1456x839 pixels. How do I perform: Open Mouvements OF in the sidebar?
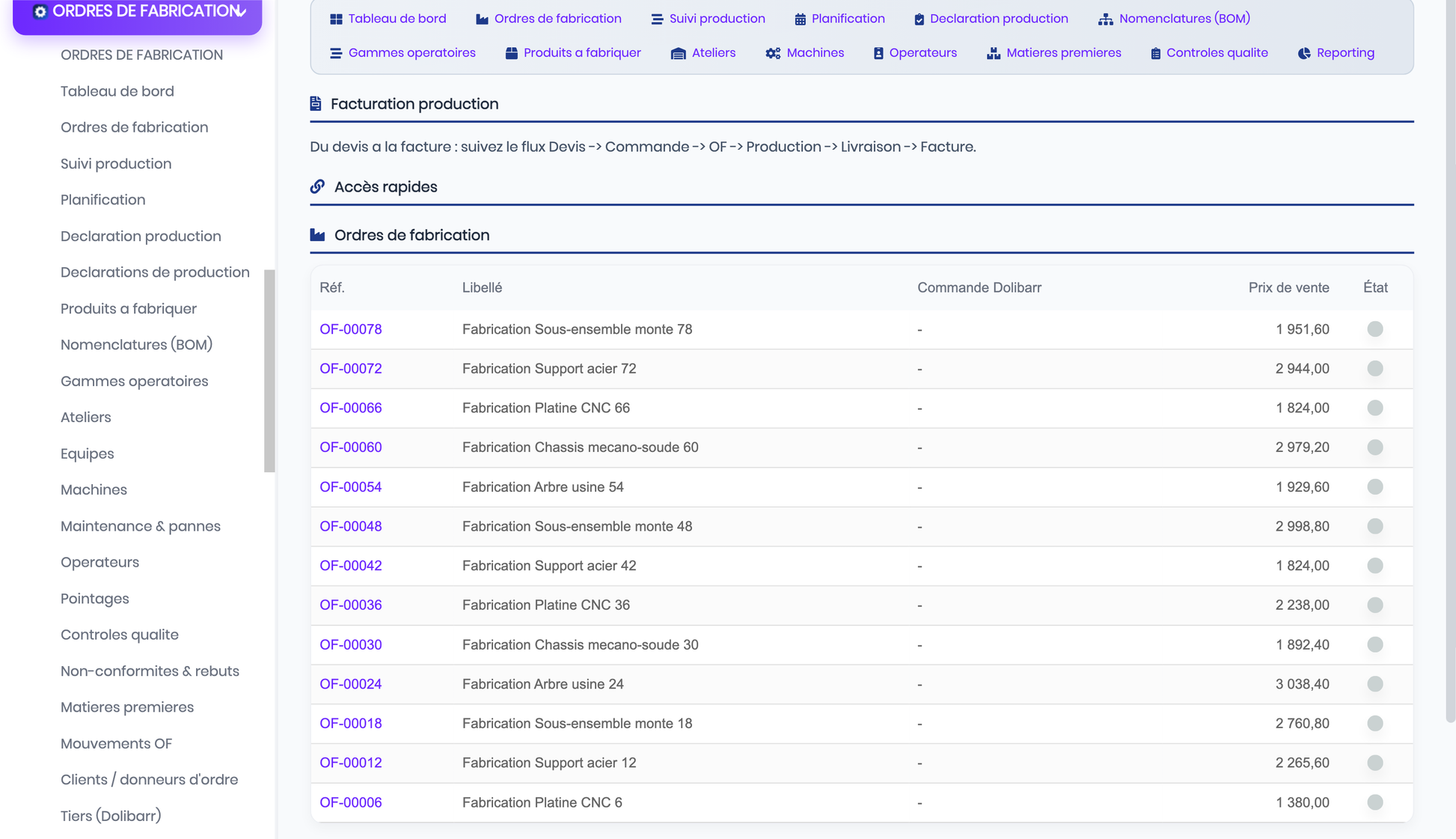pyautogui.click(x=116, y=744)
